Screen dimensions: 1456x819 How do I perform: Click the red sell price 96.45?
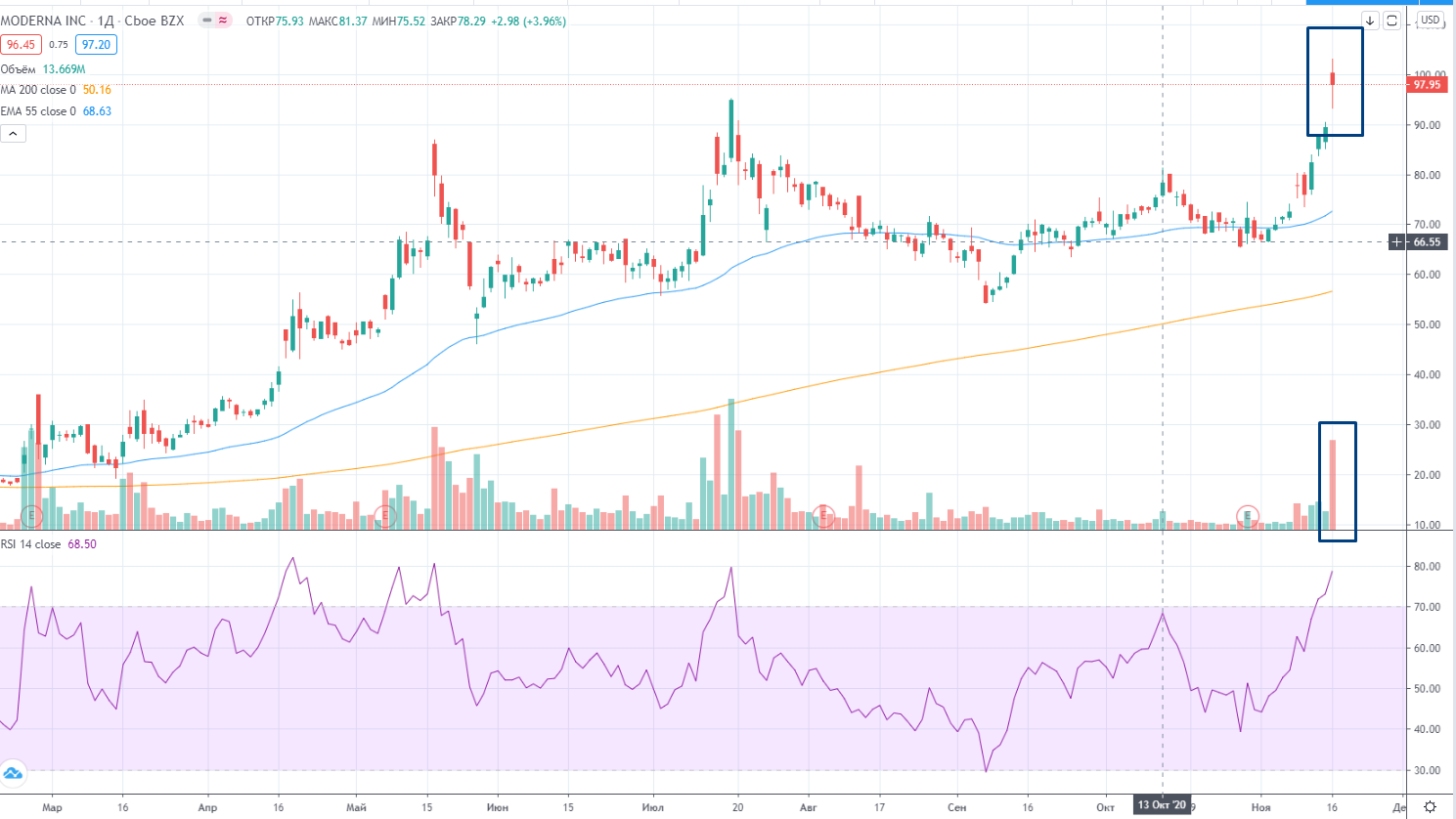21,44
